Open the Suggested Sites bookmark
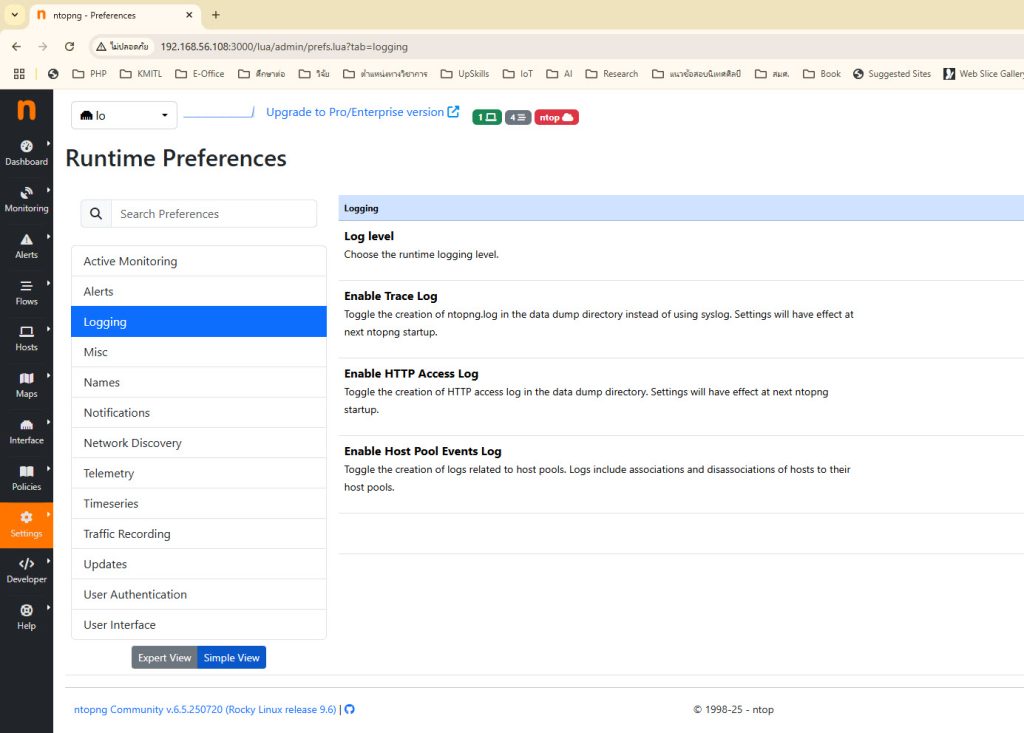Image resolution: width=1024 pixels, height=733 pixels. 892,74
